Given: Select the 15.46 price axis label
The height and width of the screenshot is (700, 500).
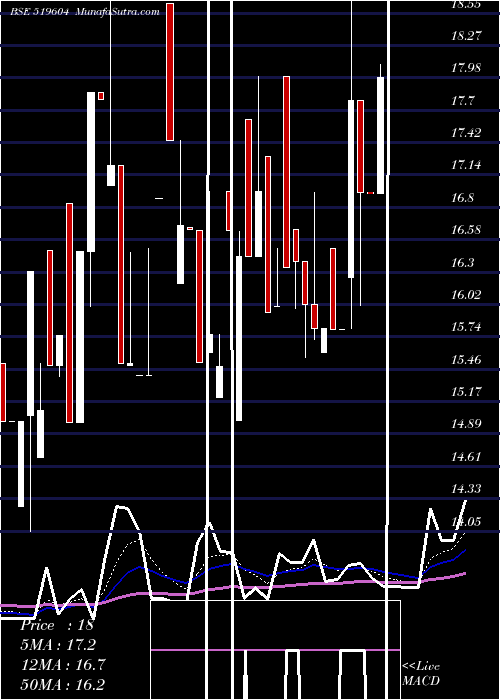Looking at the screenshot, I should coord(466,360).
